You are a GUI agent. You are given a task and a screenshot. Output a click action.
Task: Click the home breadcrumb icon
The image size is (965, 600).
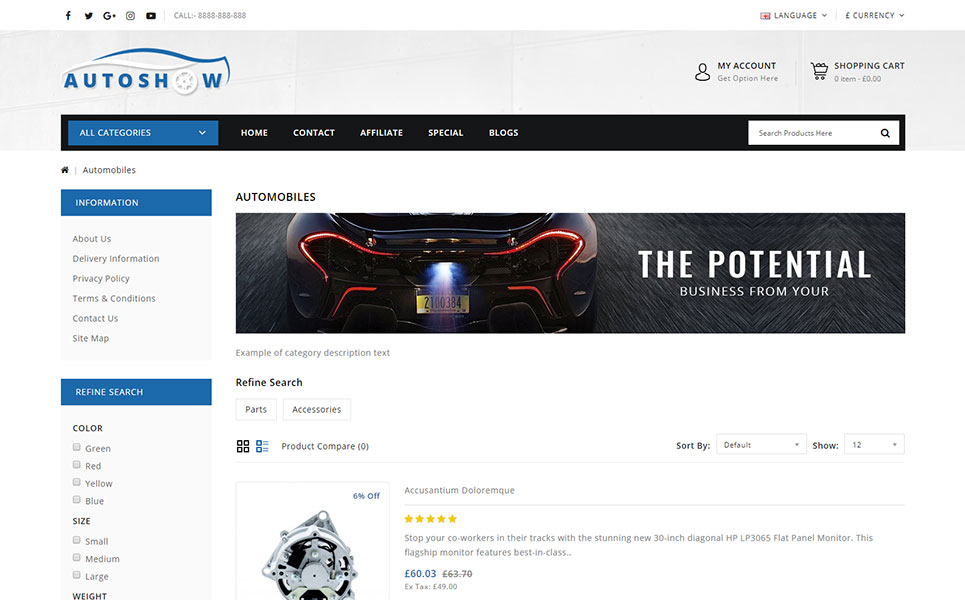[65, 170]
